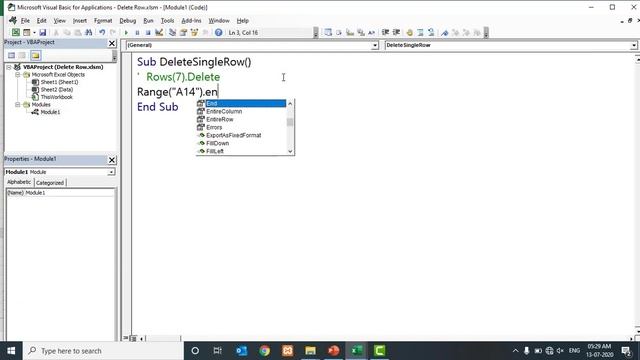The width and height of the screenshot is (640, 360).
Task: Click the Reset stop icon
Action: click(x=148, y=32)
